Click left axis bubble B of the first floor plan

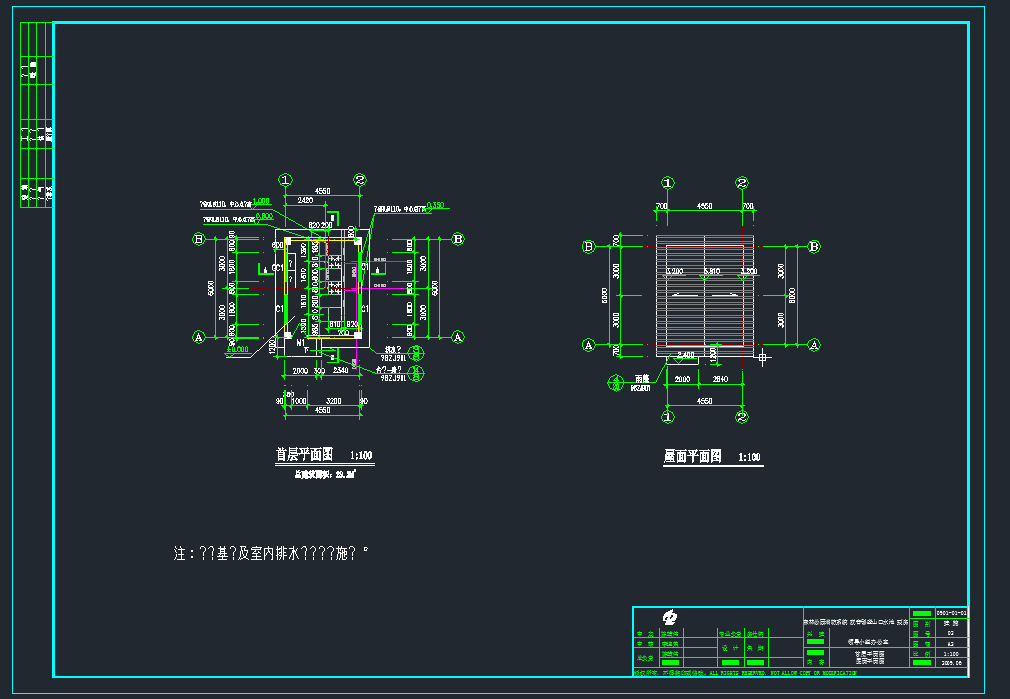coord(199,240)
